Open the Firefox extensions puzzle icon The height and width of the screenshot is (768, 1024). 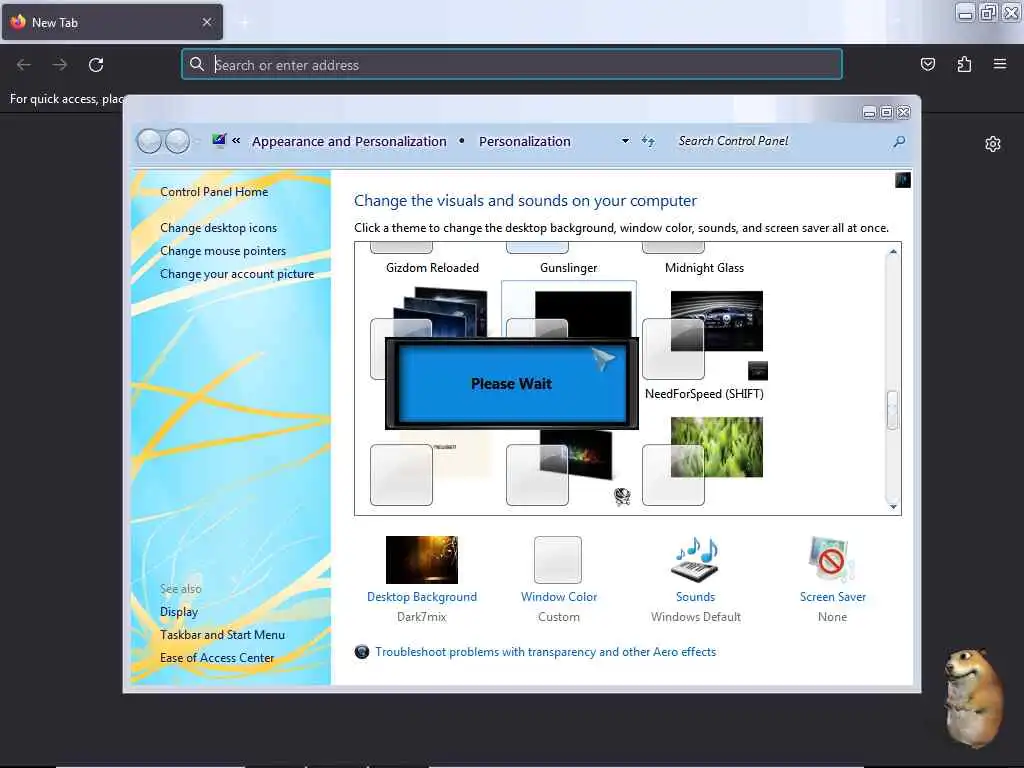(964, 64)
